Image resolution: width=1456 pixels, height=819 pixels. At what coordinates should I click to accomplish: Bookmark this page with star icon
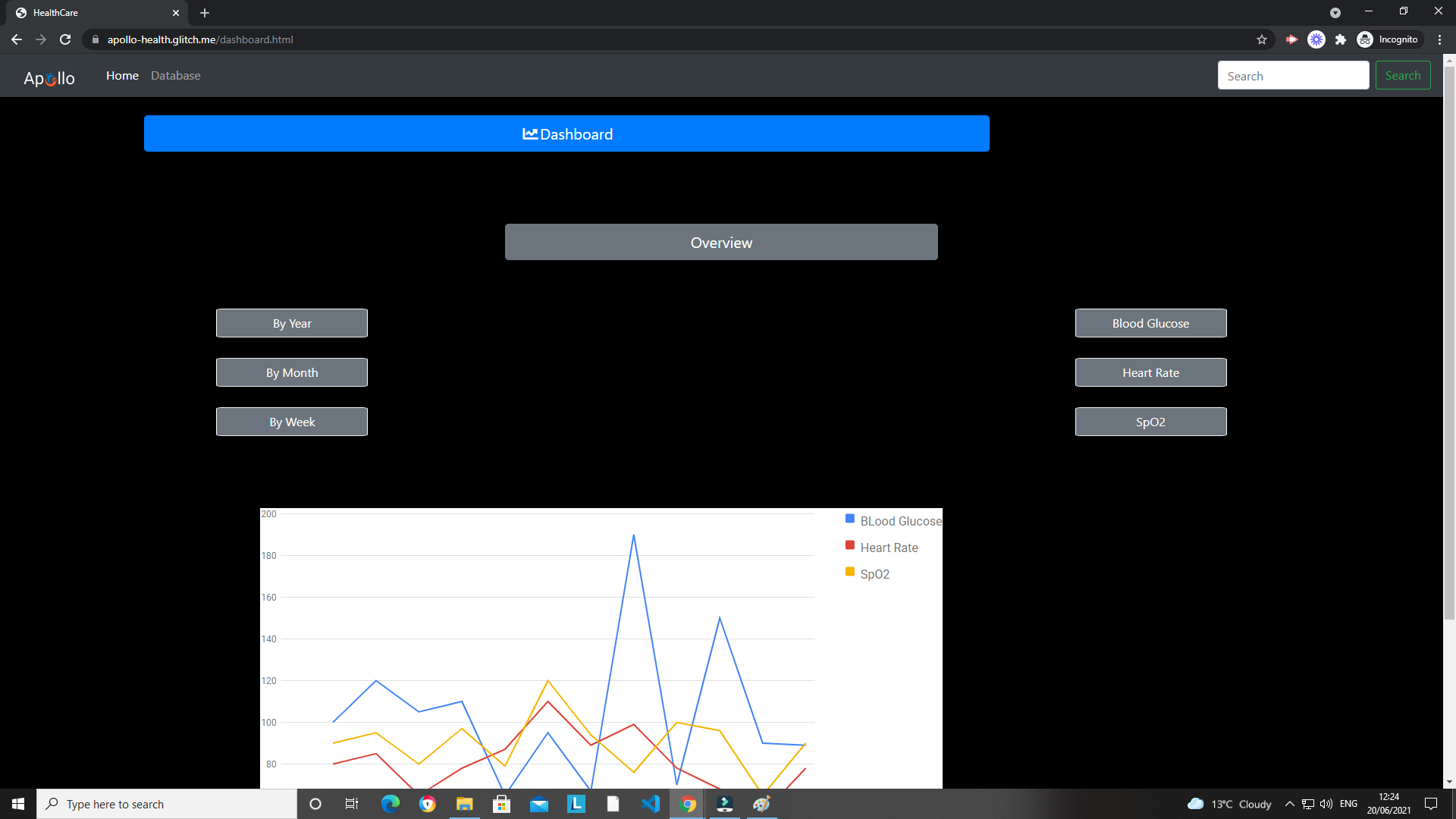[x=1262, y=39]
